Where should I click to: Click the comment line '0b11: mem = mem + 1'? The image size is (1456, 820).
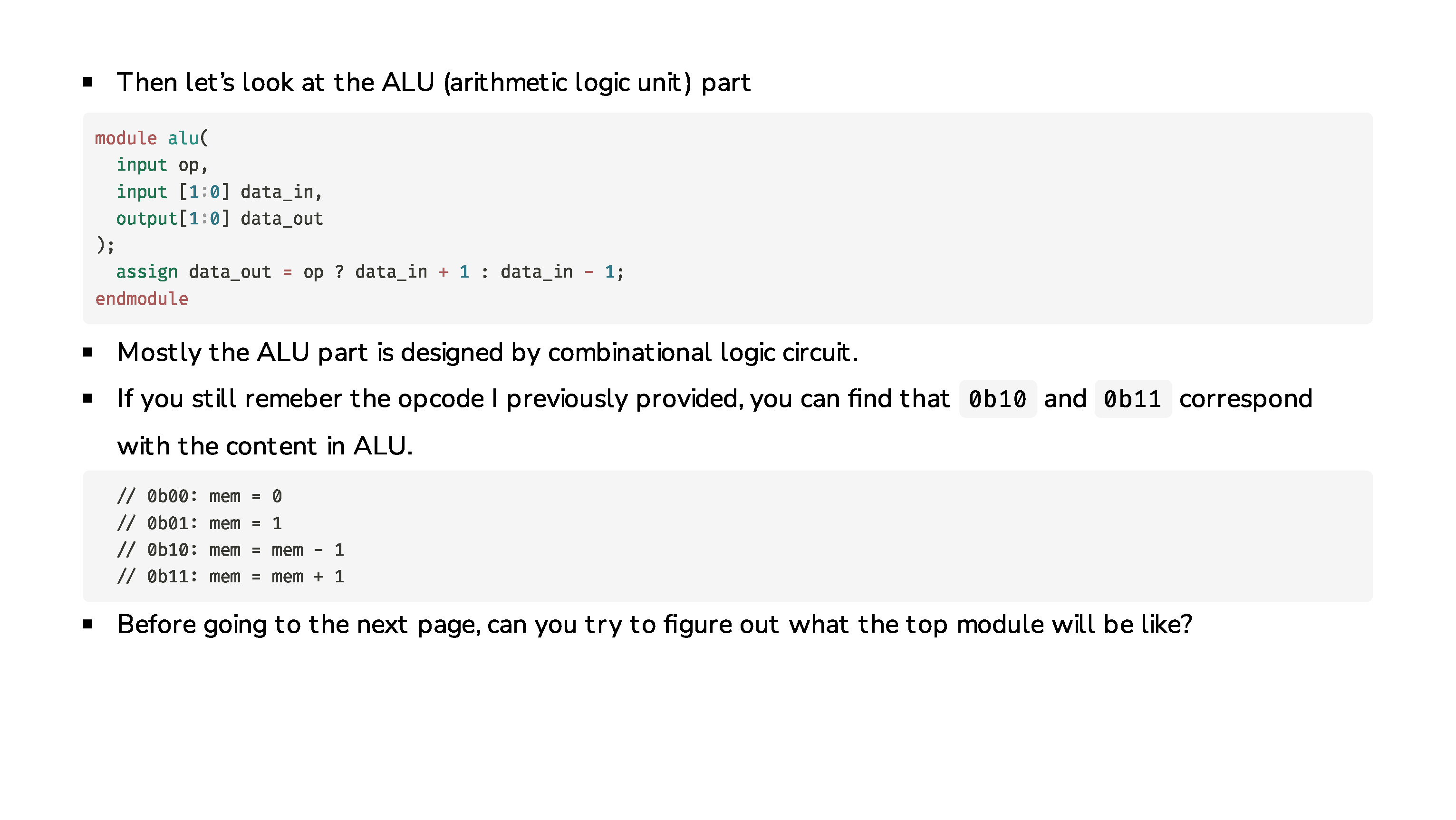click(245, 577)
